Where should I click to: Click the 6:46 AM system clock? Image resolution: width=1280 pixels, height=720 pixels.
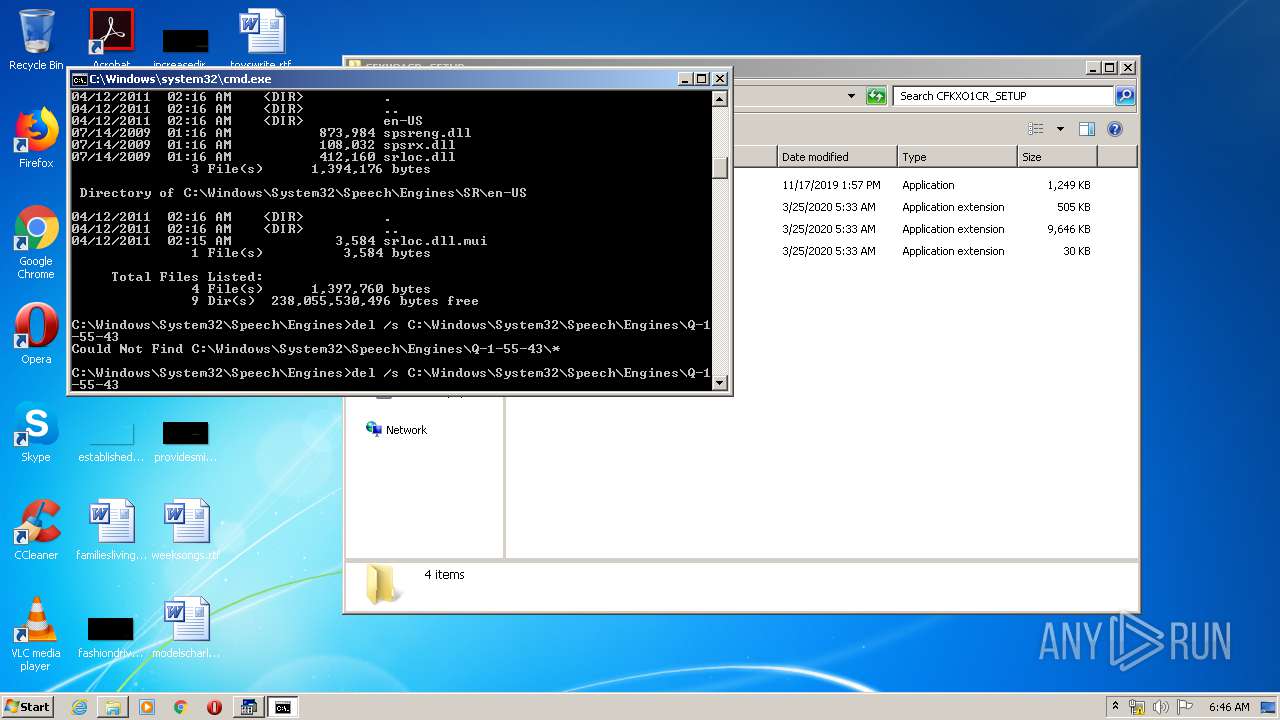point(1229,707)
